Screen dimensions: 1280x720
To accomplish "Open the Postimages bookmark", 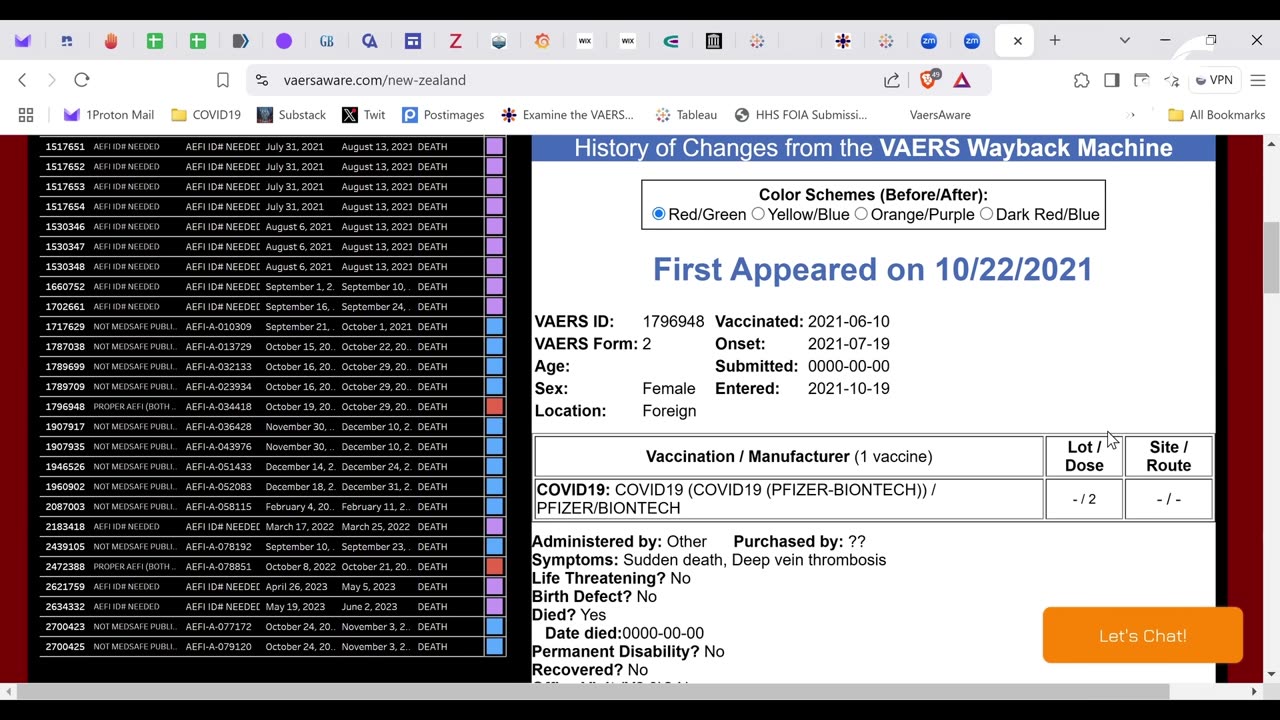I will pos(443,115).
